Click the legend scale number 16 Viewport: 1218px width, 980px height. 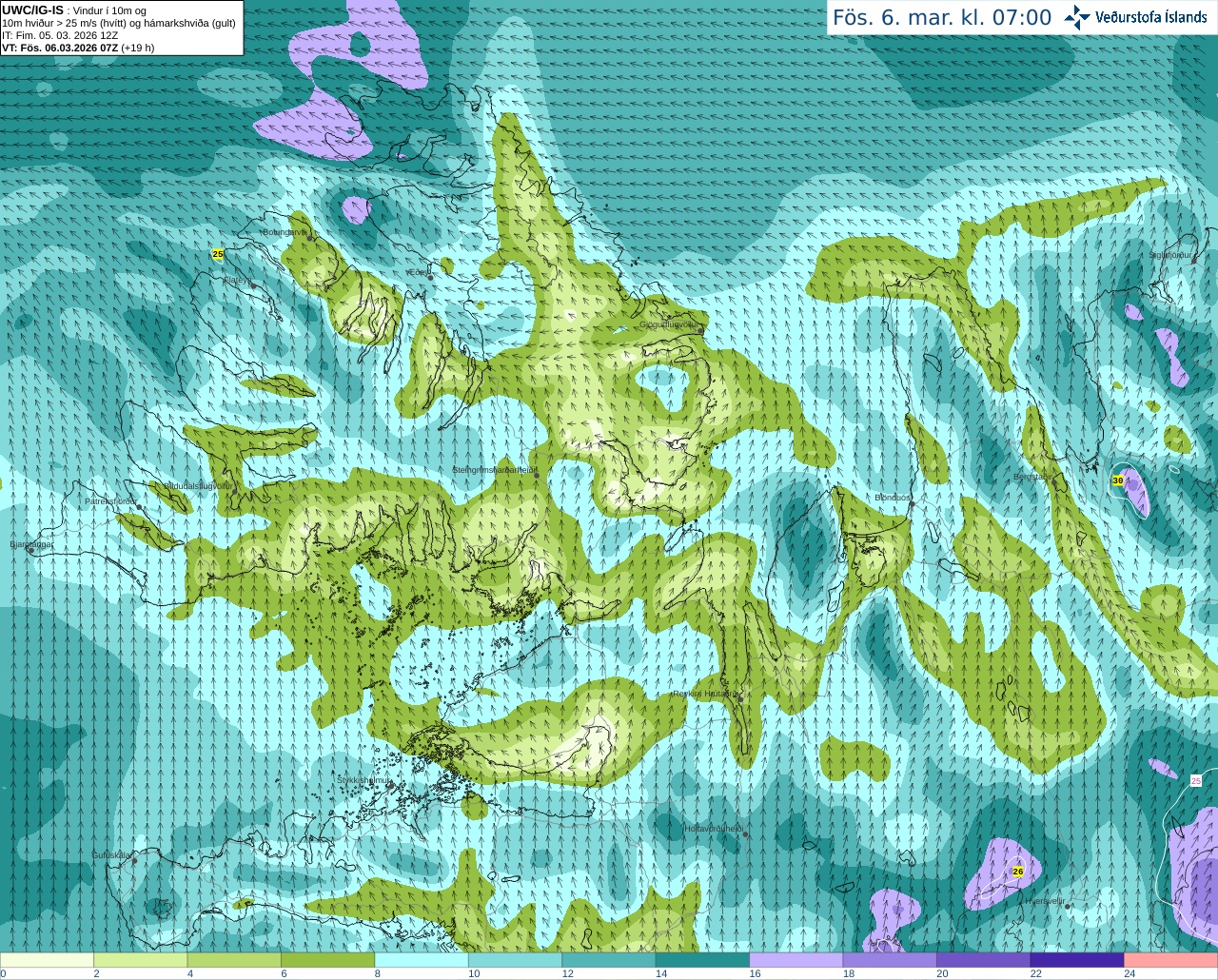coord(755,973)
